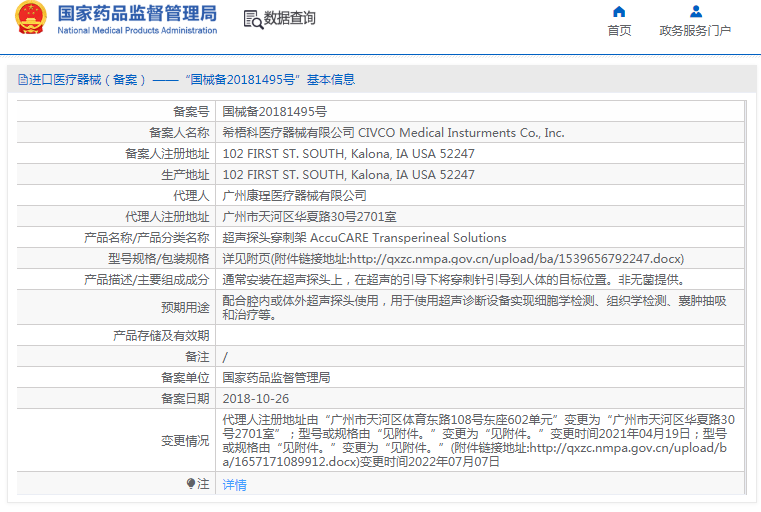Click the 产品存储及有效期 label
The width and height of the screenshot is (761, 512).
161,335
